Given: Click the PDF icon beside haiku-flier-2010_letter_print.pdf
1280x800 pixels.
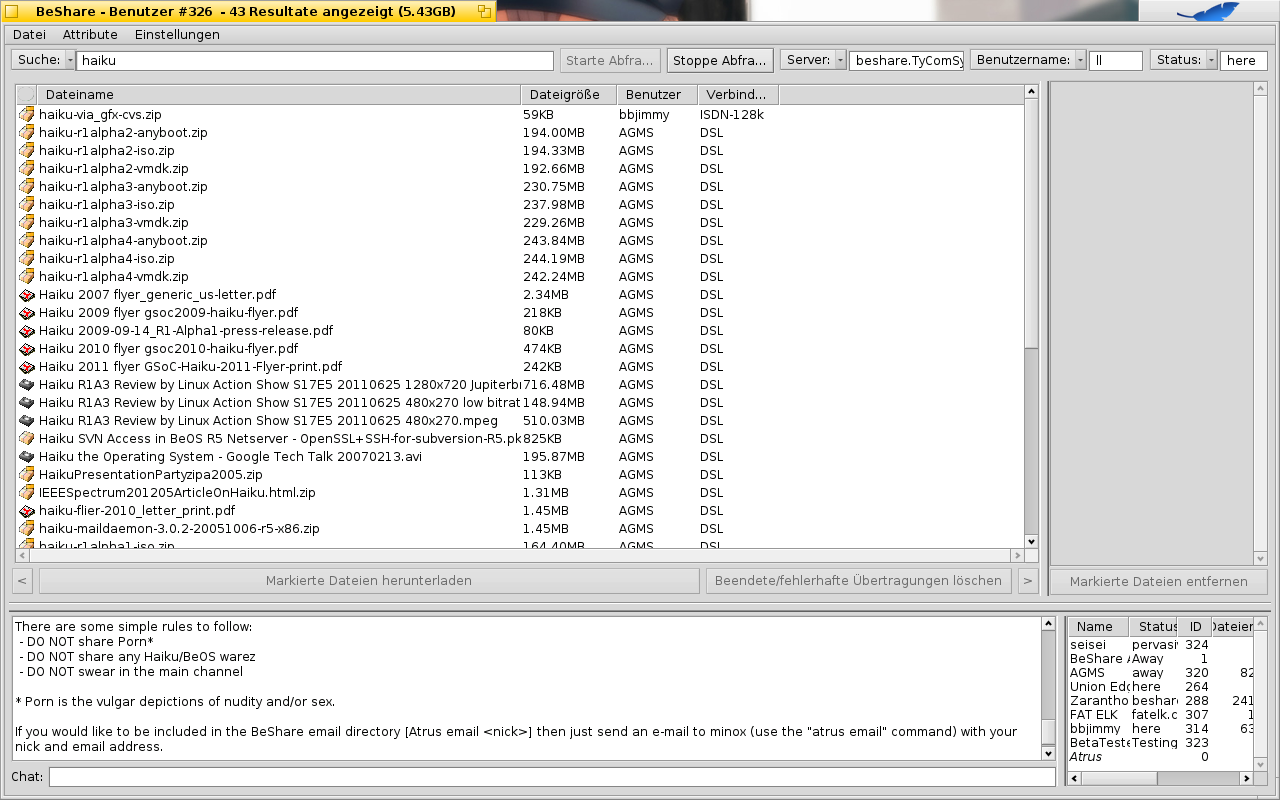Looking at the screenshot, I should [27, 511].
